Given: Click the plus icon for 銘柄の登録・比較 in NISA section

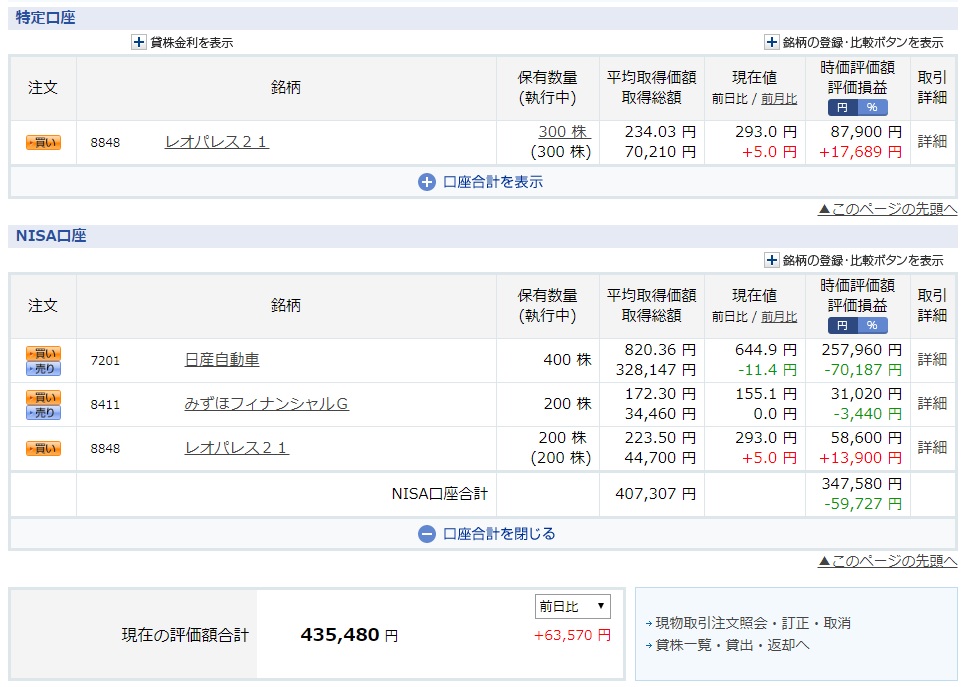Looking at the screenshot, I should pos(773,259).
